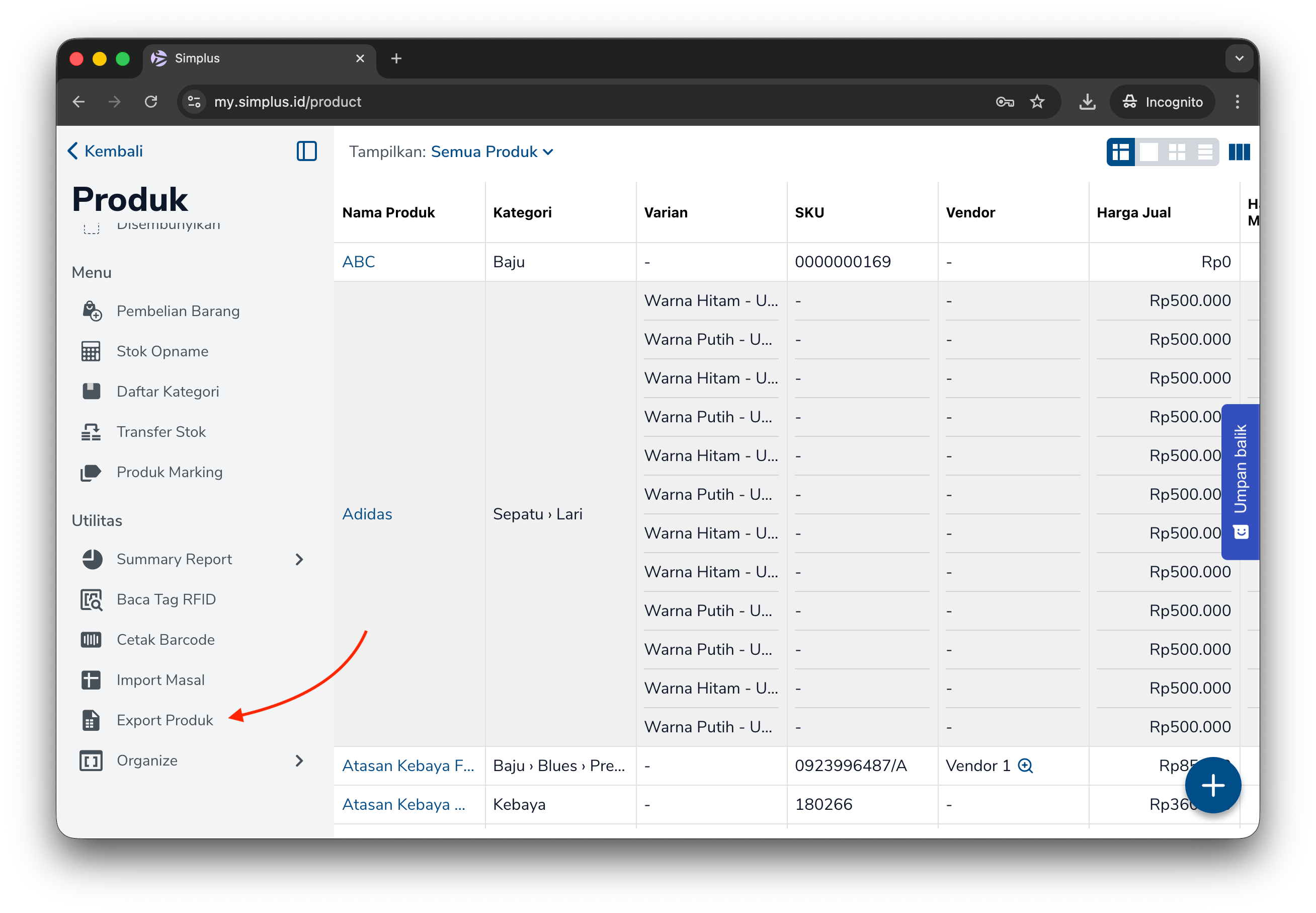This screenshot has width=1316, height=913.
Task: Open the Atasan Kebaya F... product link
Action: tap(408, 766)
